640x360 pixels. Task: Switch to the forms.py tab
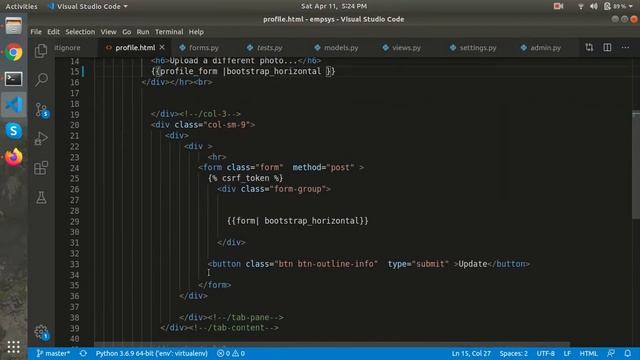[x=204, y=48]
